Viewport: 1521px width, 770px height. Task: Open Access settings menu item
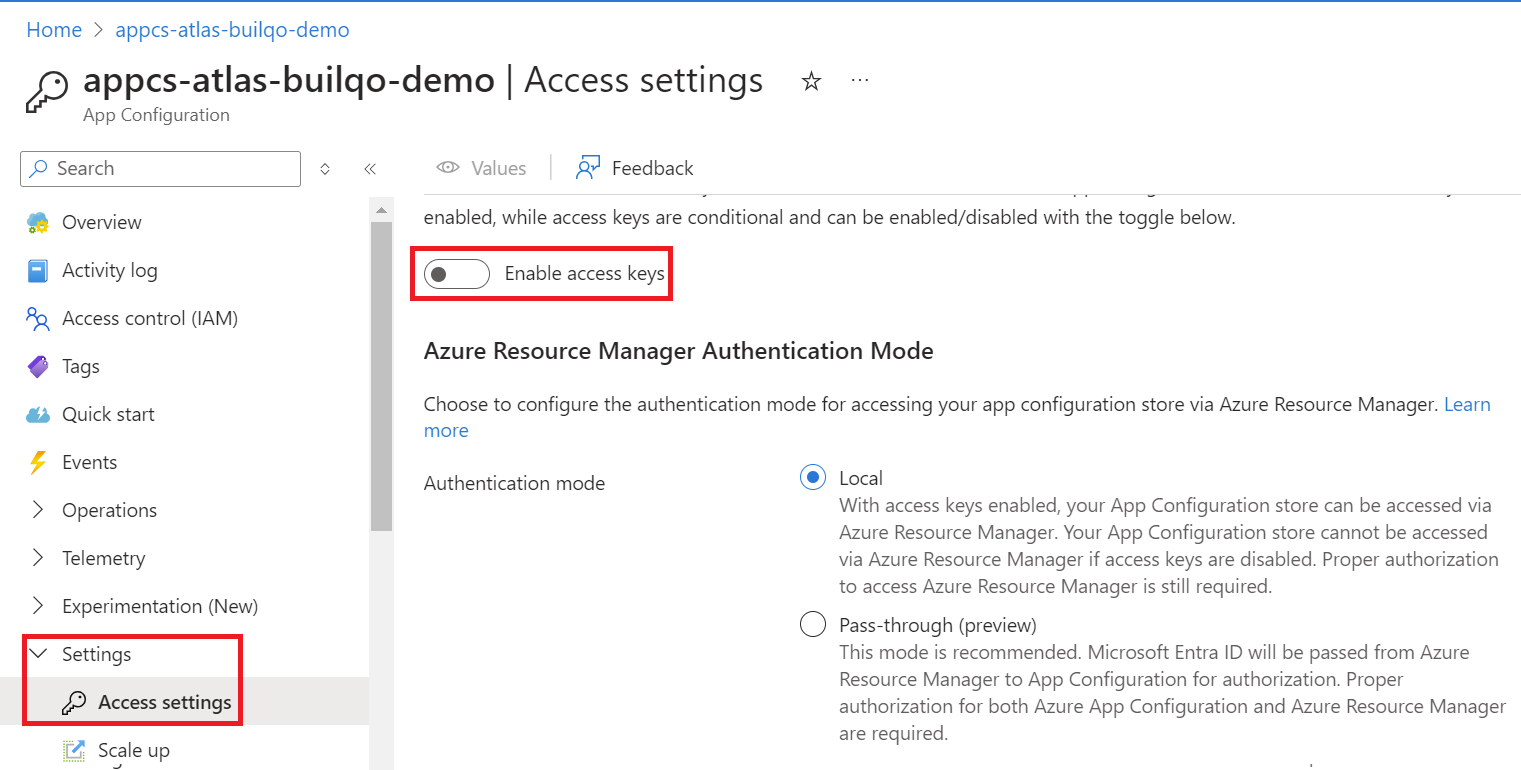click(164, 702)
